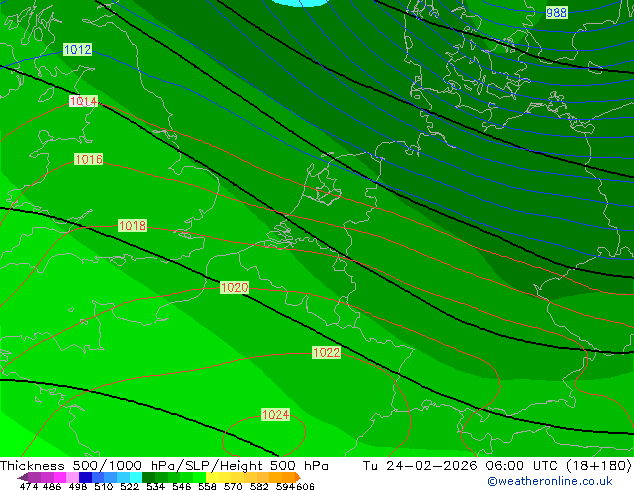Click the orange arrow at legend's right end

[x=298, y=477]
